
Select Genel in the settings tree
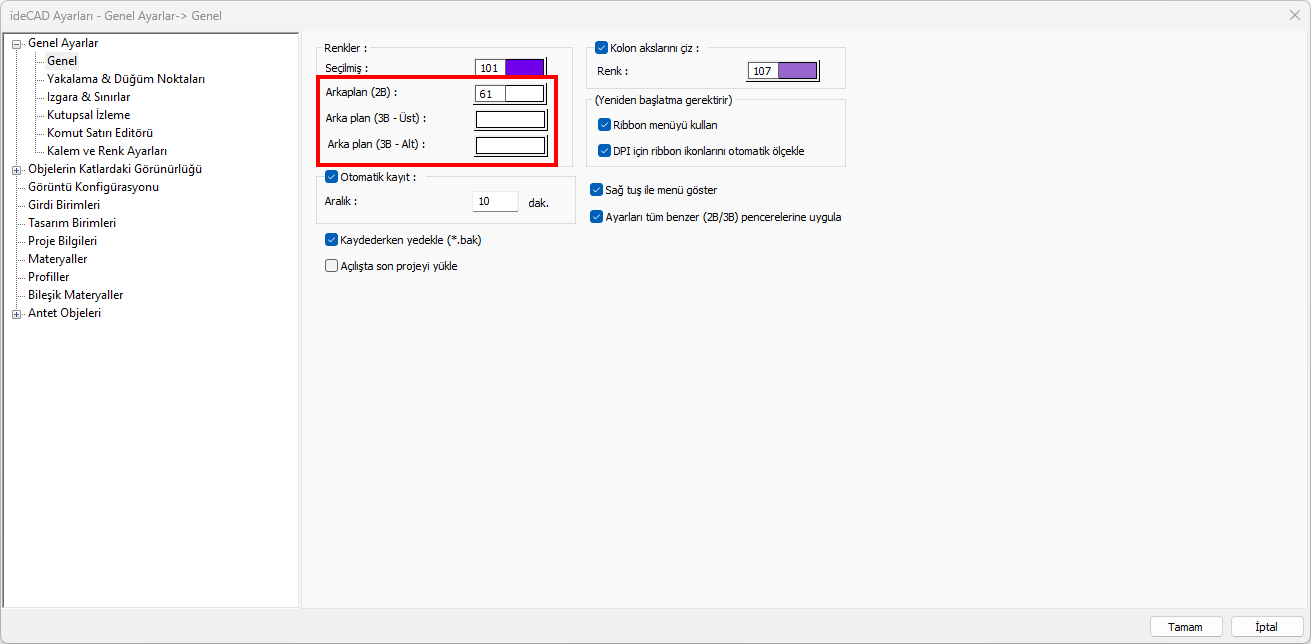62,61
